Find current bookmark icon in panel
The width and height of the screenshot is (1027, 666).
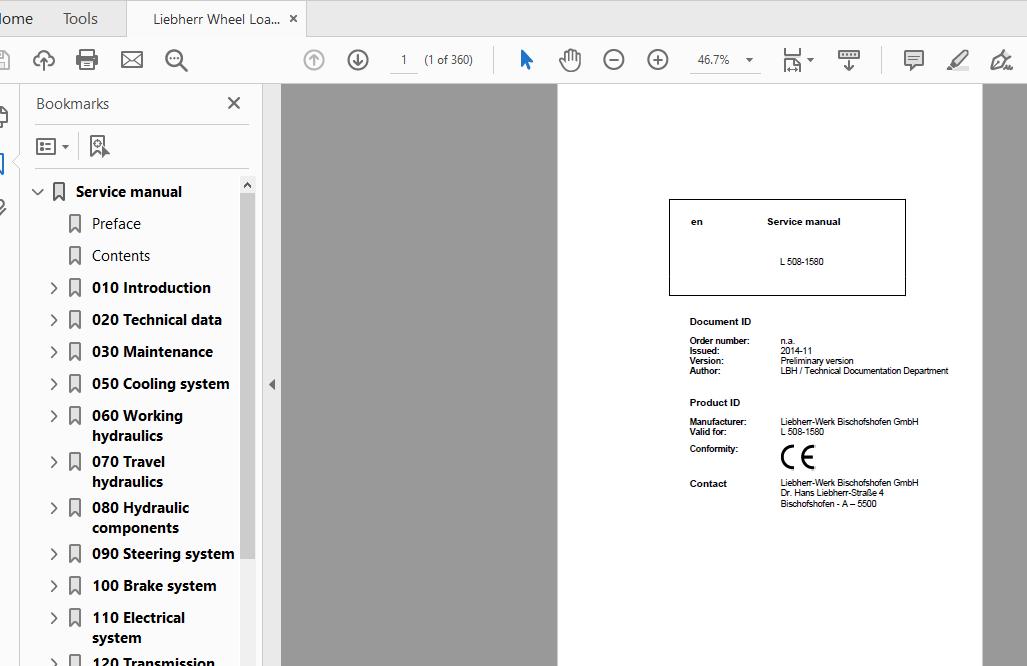[99, 146]
